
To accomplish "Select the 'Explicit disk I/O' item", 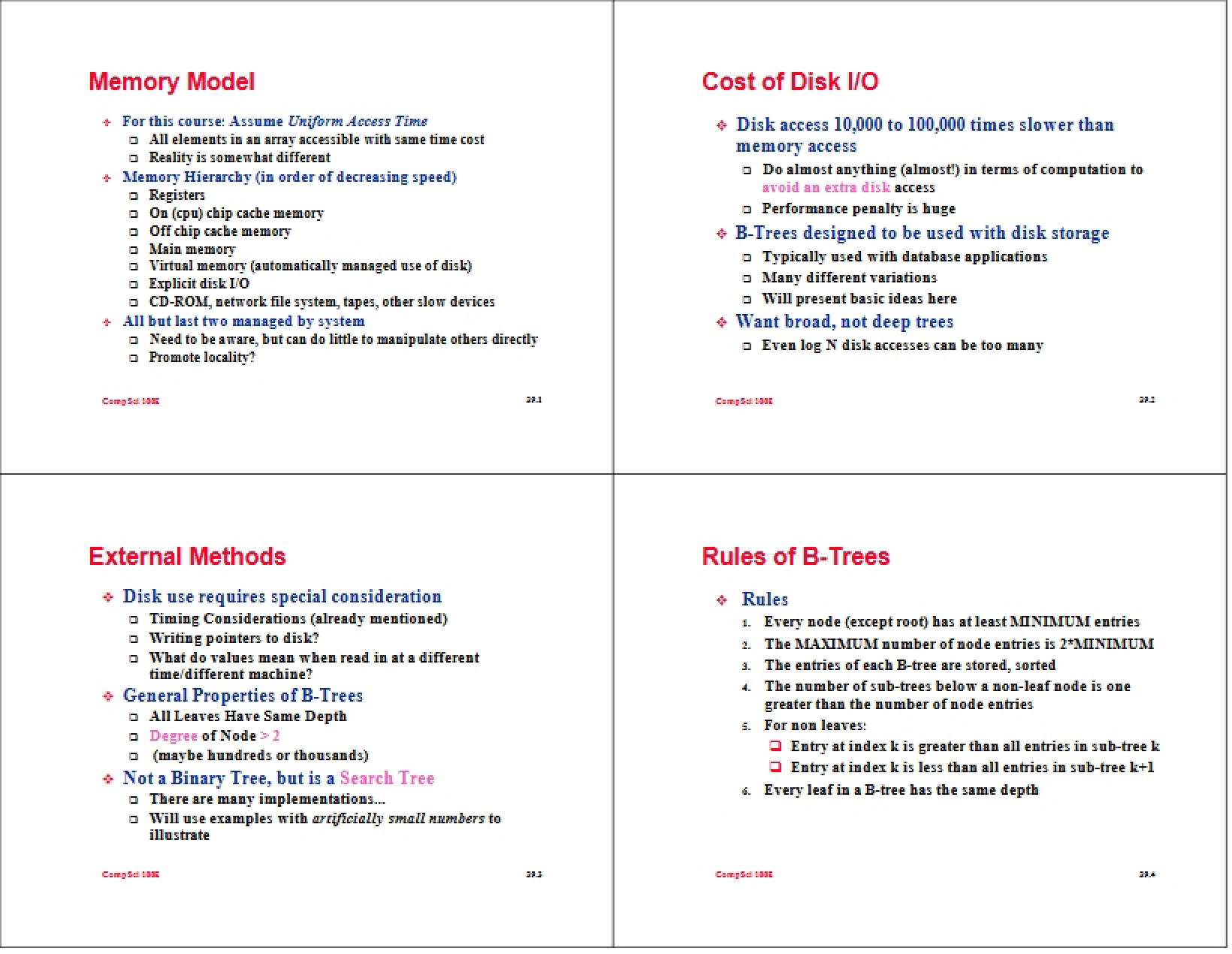I will (x=199, y=284).
